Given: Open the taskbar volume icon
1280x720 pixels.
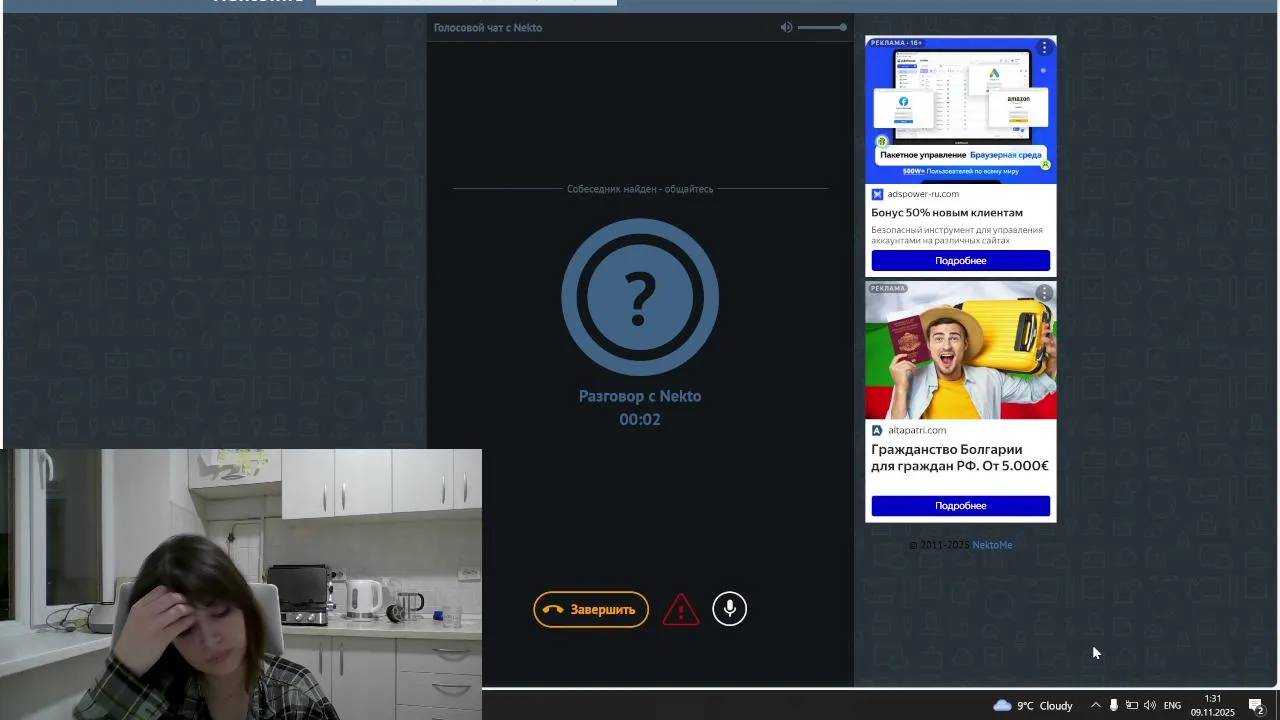Looking at the screenshot, I should click(x=1149, y=705).
